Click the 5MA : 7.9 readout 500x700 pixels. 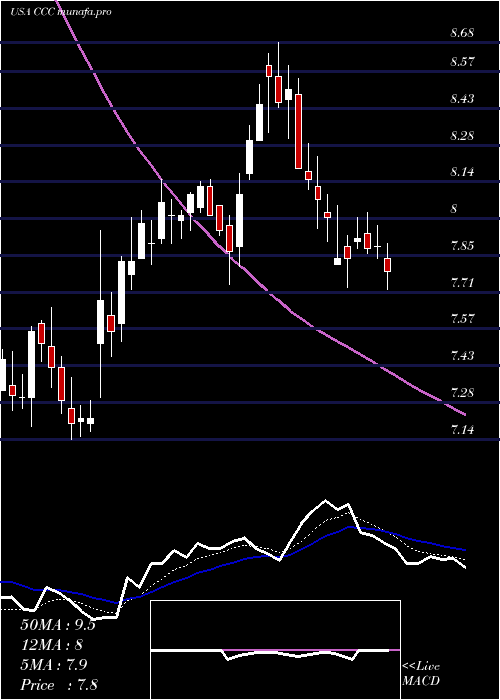pos(56,665)
